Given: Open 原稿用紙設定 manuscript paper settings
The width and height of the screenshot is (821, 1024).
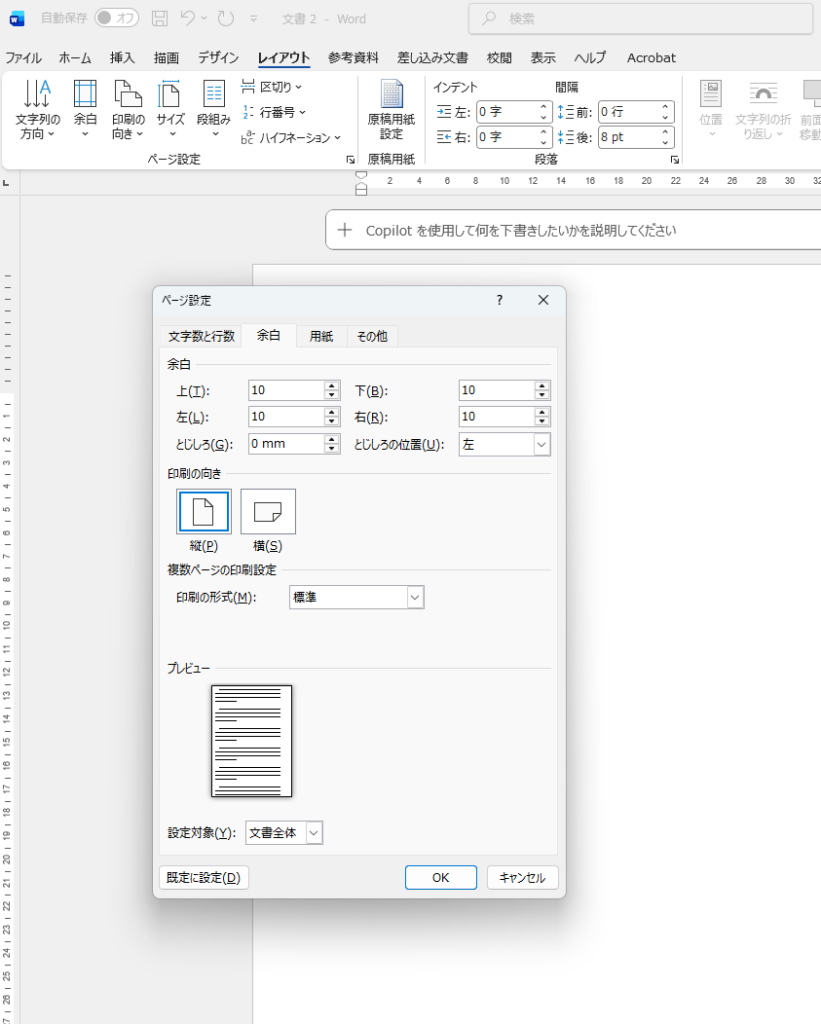Looking at the screenshot, I should [391, 95].
